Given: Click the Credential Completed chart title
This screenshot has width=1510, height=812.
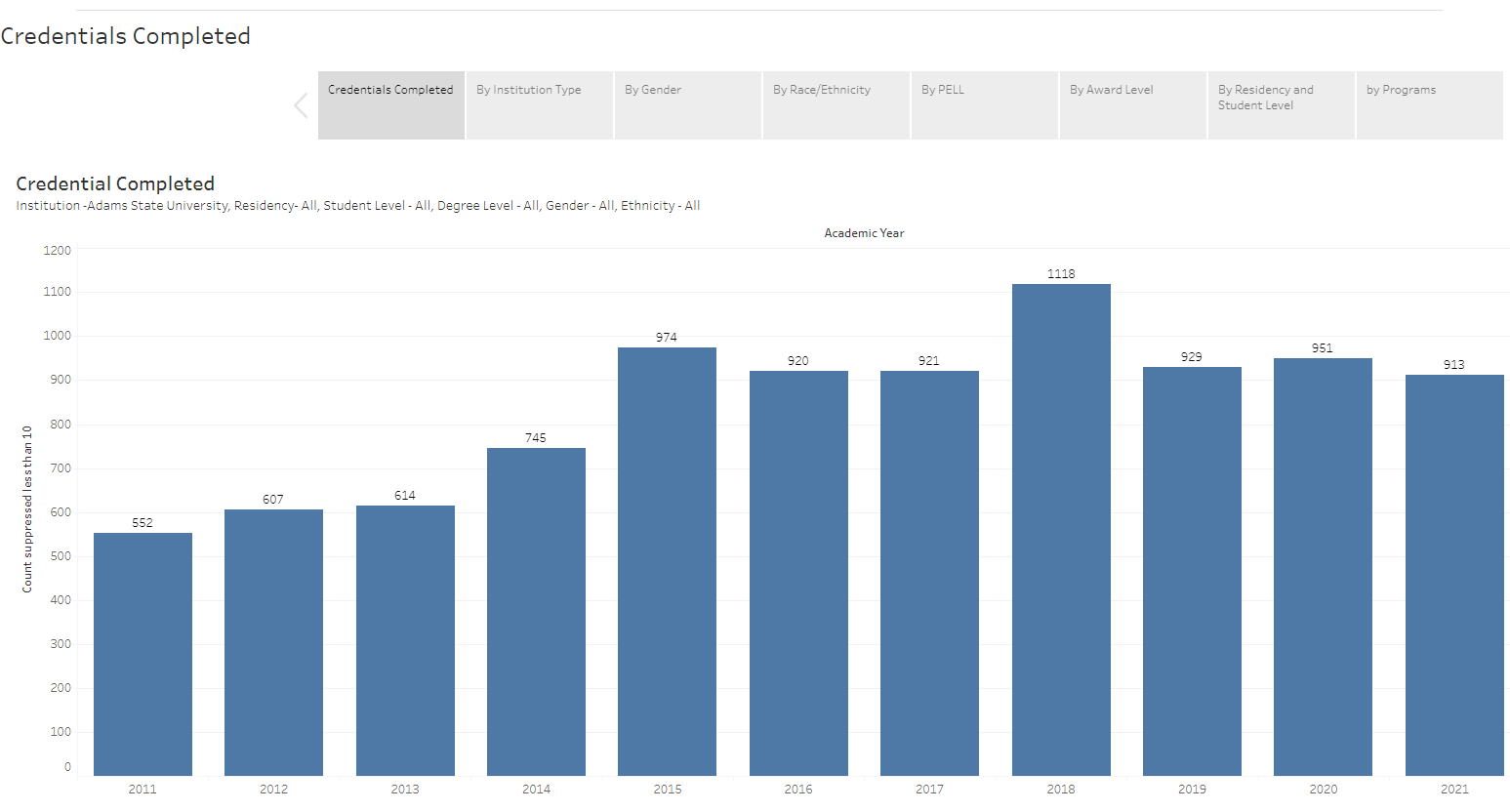Looking at the screenshot, I should (x=115, y=183).
